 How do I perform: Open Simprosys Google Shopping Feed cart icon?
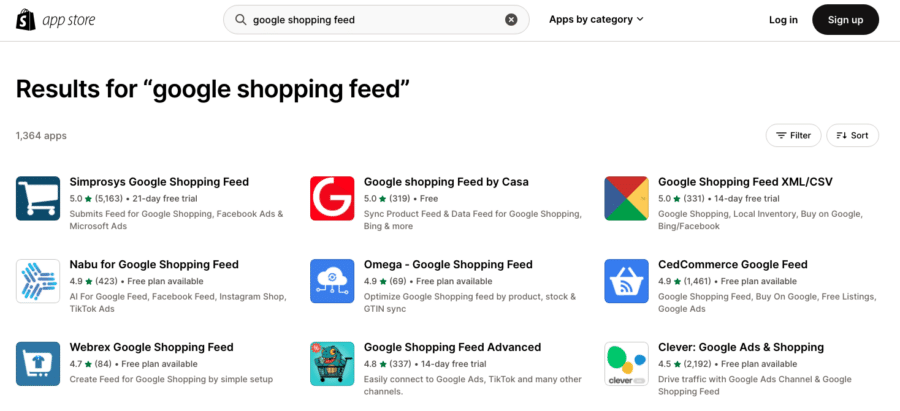coord(38,199)
